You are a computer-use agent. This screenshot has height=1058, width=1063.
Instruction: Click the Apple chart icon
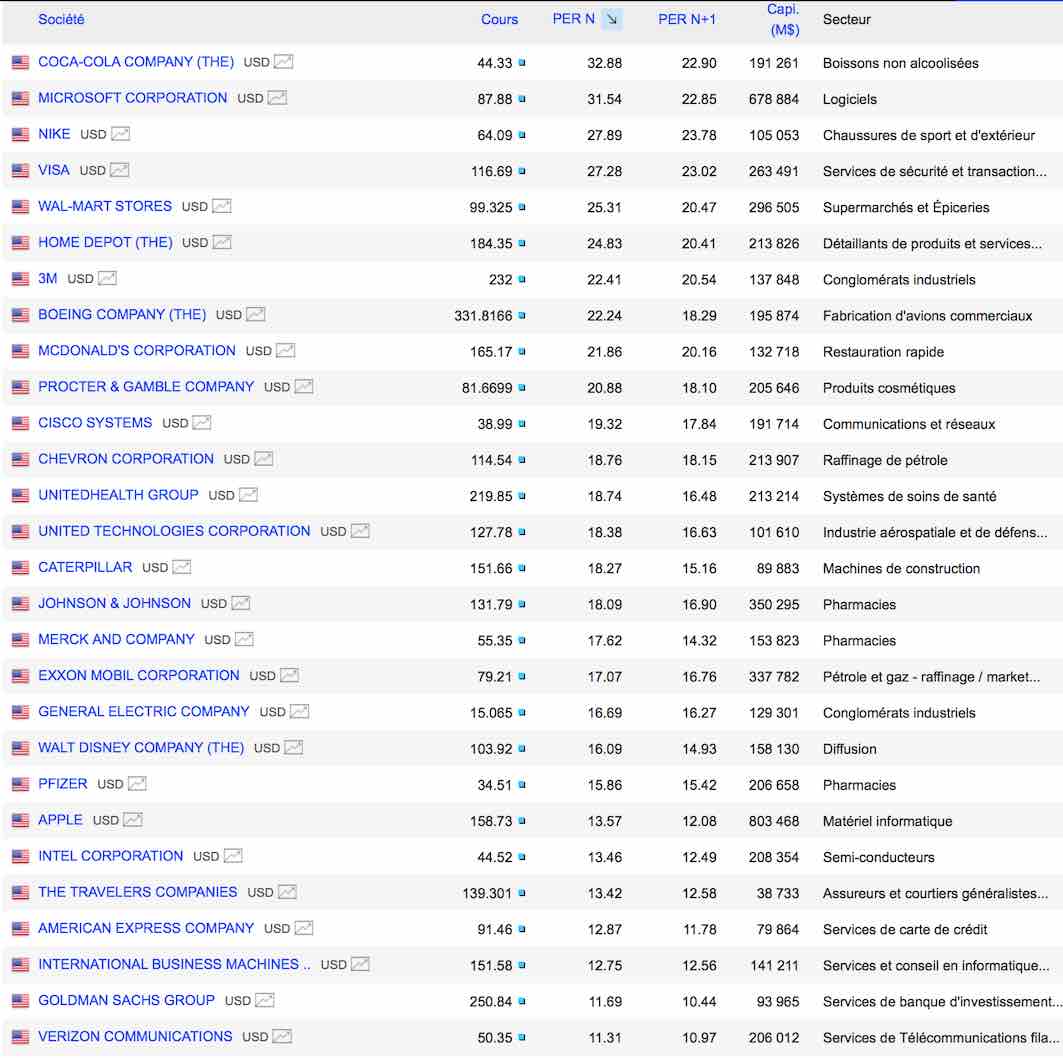coord(133,819)
